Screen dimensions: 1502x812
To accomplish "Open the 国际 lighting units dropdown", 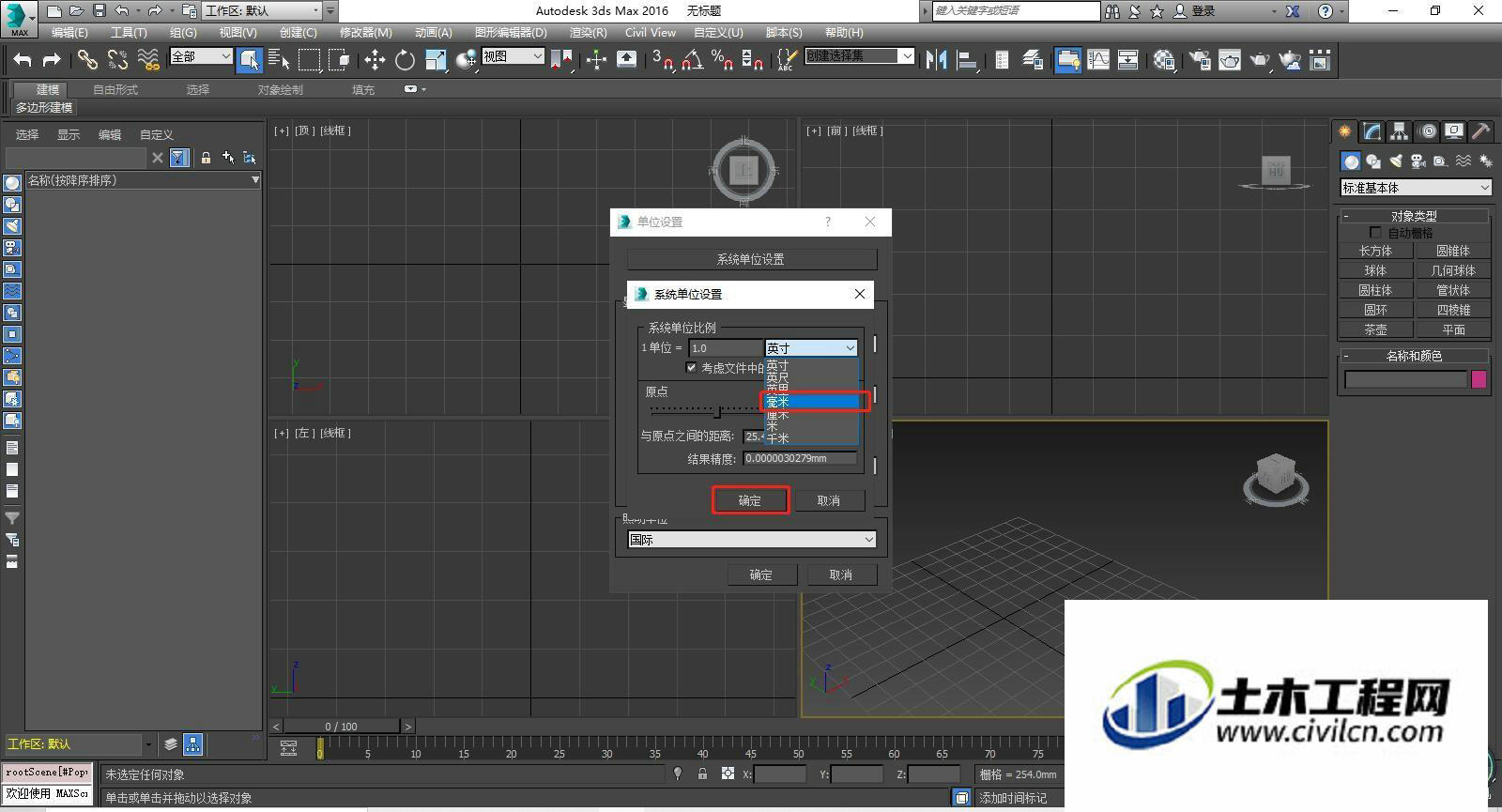I will pos(751,540).
